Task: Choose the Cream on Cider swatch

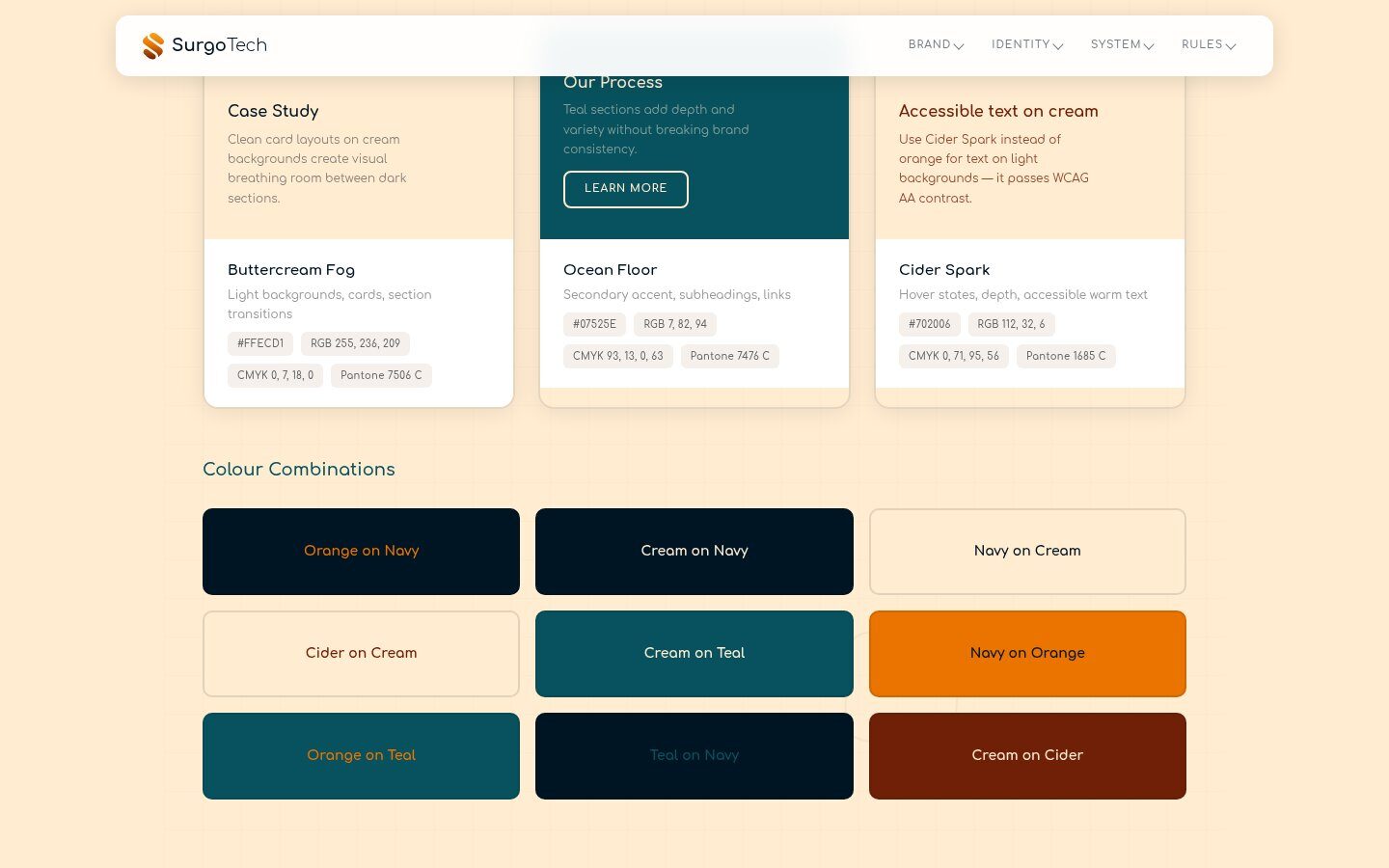Action: [x=1027, y=756]
